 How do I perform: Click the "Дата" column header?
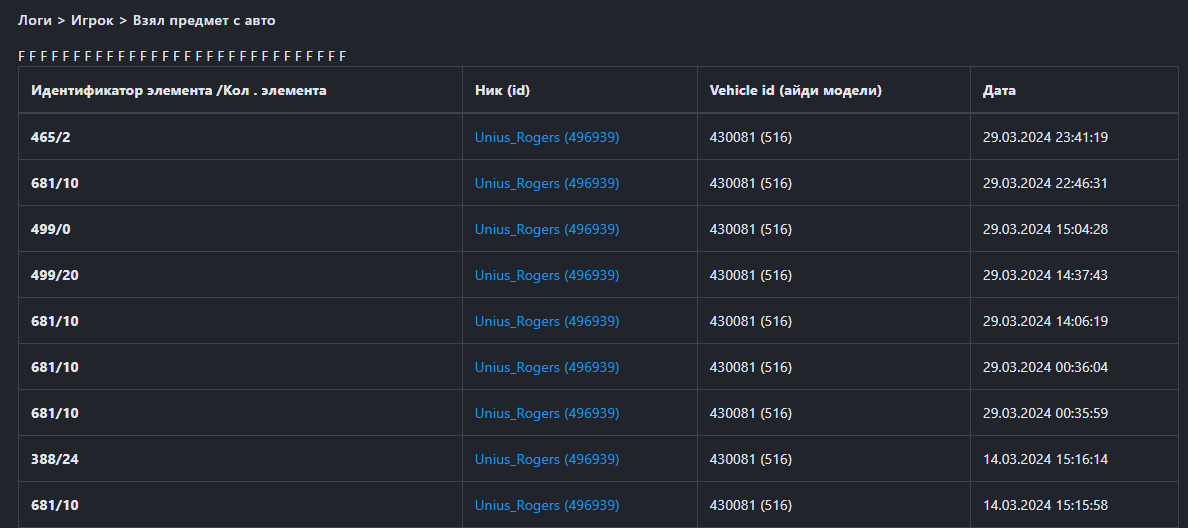[x=999, y=90]
